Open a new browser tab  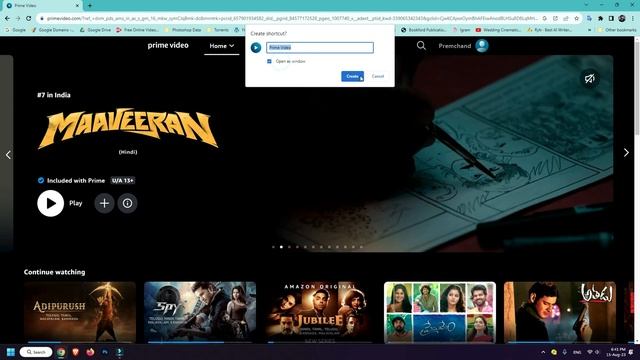(x=90, y=6)
